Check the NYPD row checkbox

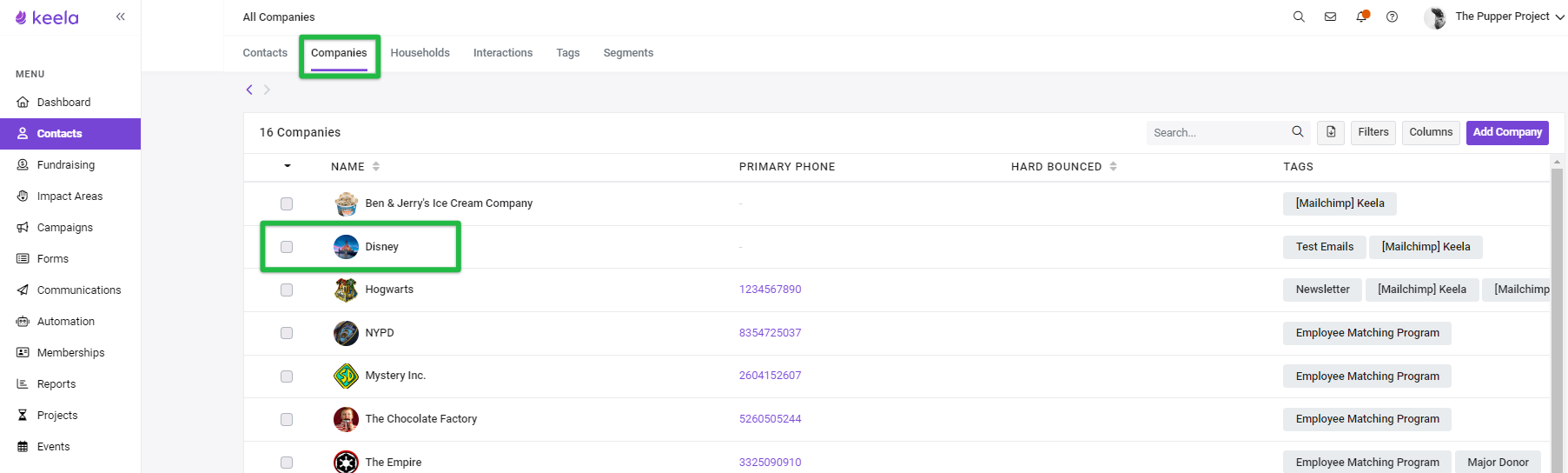click(x=287, y=333)
